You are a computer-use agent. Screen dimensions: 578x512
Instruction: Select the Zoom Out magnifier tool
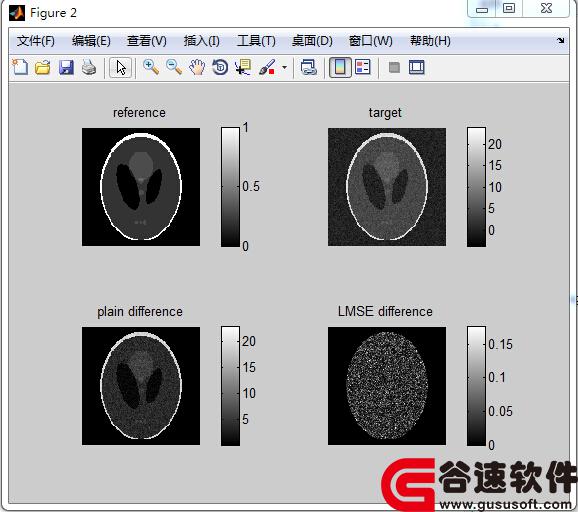point(174,67)
